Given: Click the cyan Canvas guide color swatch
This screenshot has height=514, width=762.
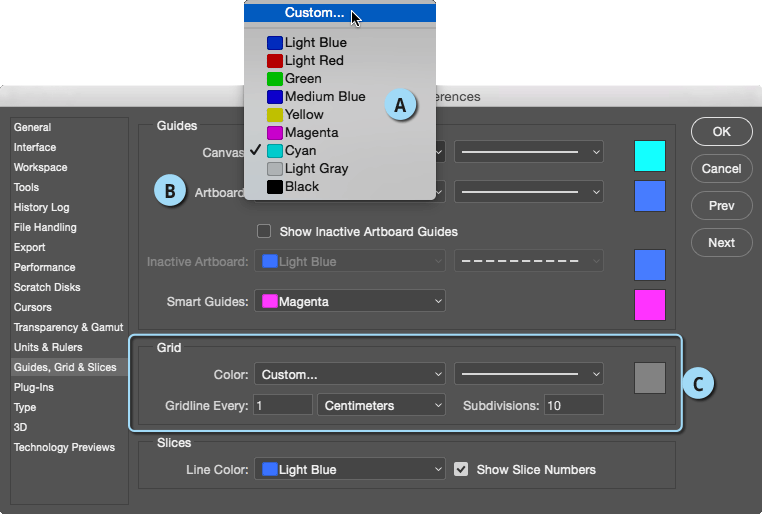Looking at the screenshot, I should point(650,156).
